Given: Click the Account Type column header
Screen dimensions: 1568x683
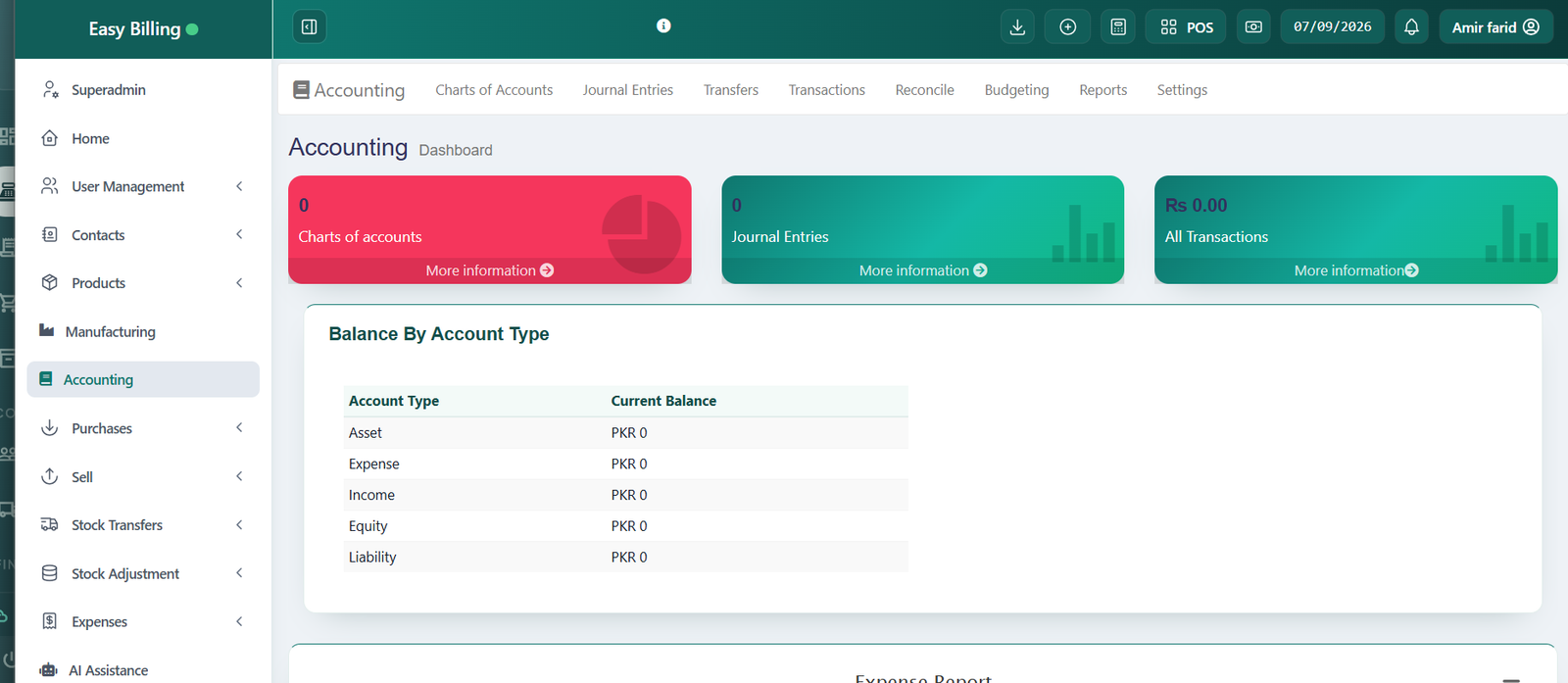Looking at the screenshot, I should pos(394,401).
